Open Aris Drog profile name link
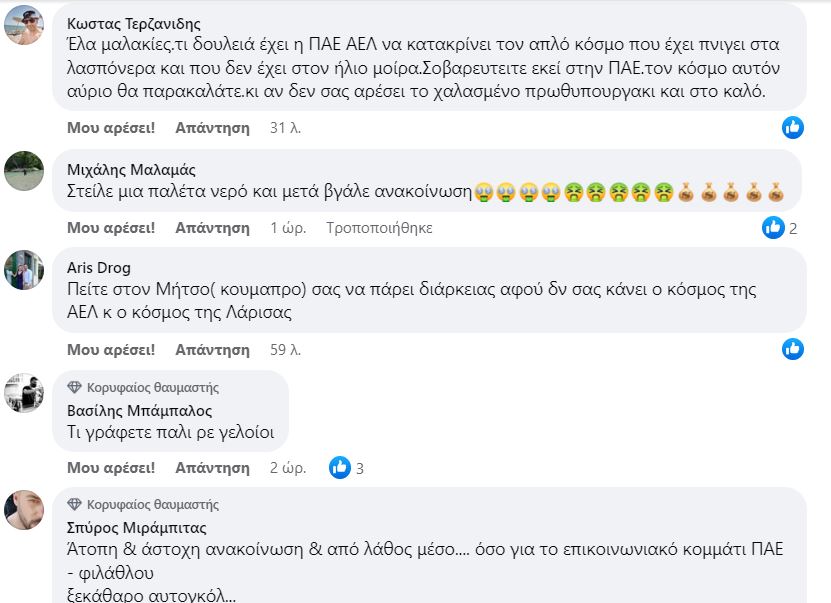 [98, 267]
